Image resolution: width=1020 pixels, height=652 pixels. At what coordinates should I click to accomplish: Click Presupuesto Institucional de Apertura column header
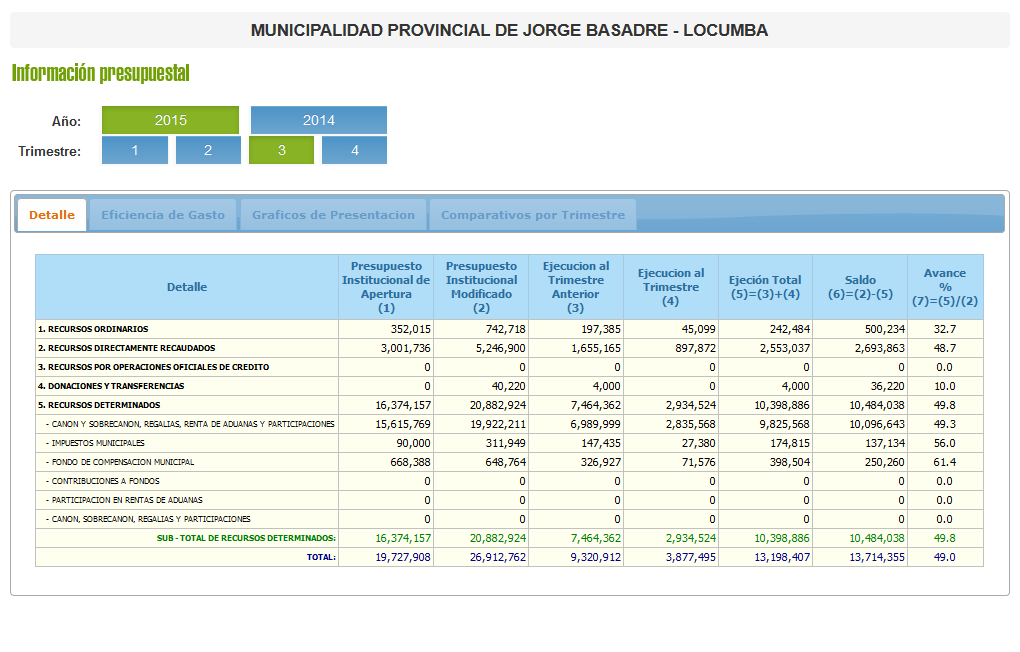click(386, 287)
